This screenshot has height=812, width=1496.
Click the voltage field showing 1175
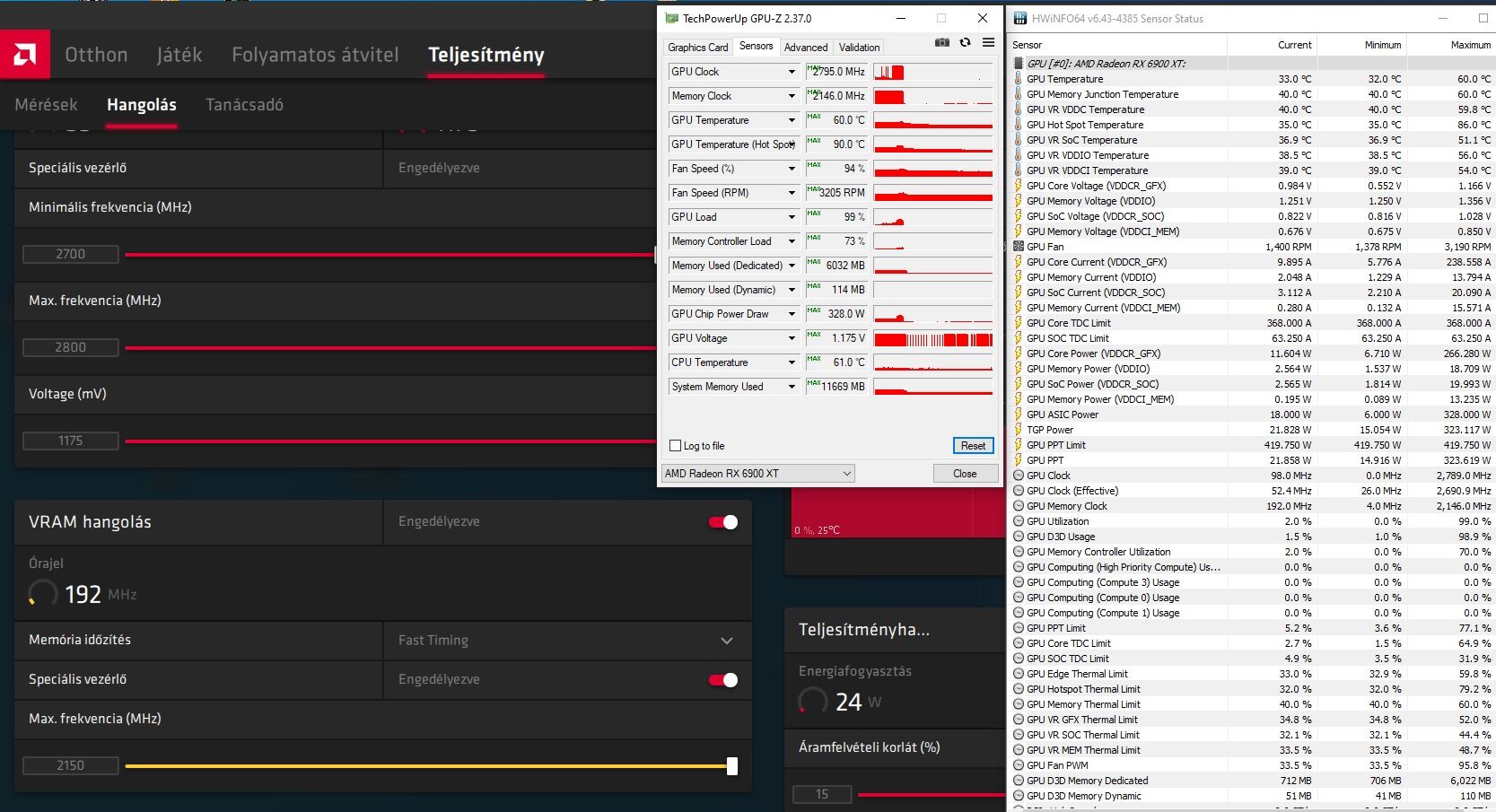71,441
